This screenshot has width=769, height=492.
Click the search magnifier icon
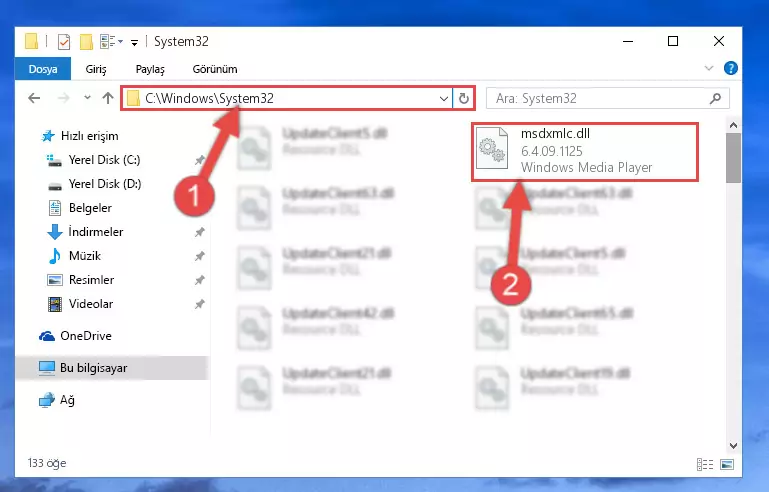[x=716, y=99]
